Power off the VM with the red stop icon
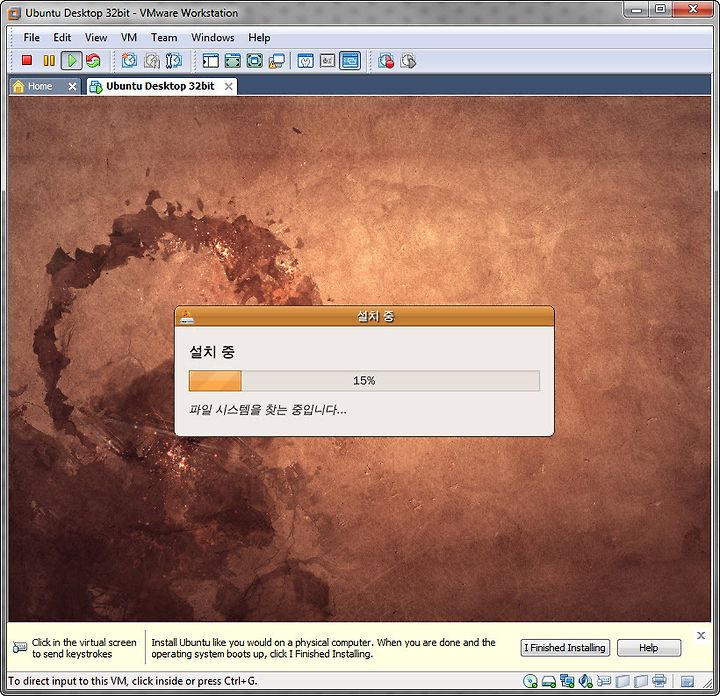 27,60
